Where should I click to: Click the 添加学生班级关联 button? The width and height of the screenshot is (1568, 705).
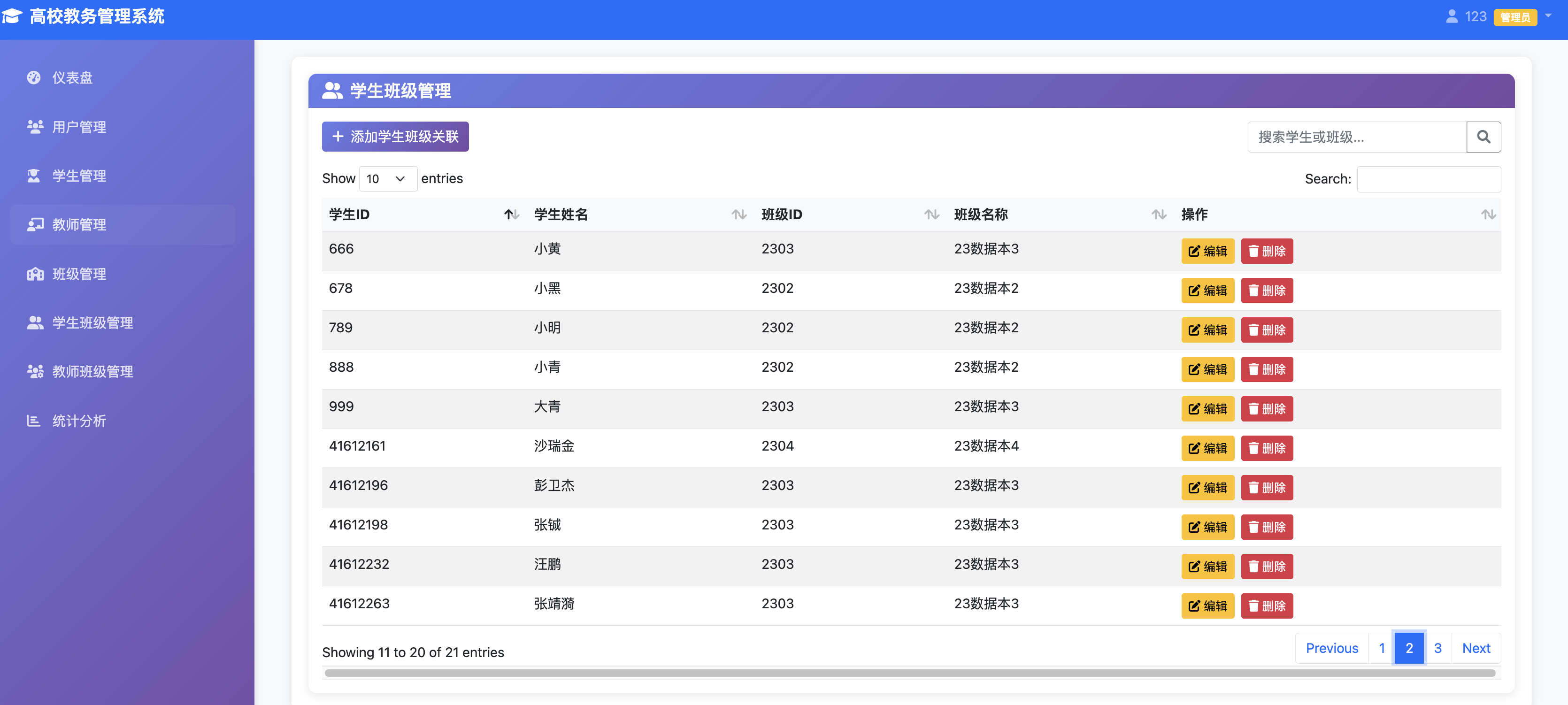(395, 137)
